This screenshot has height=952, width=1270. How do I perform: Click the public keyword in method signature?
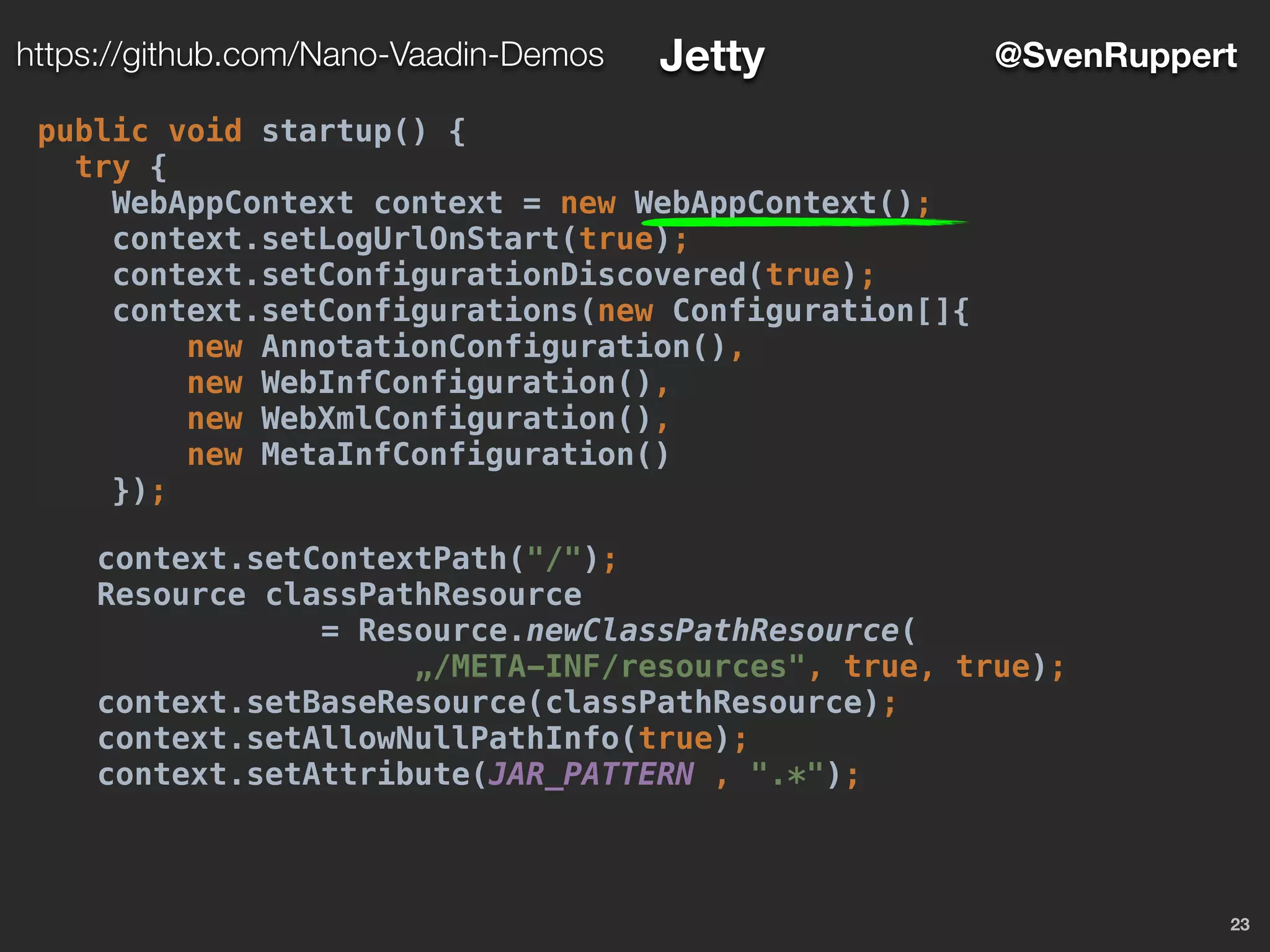click(x=93, y=131)
